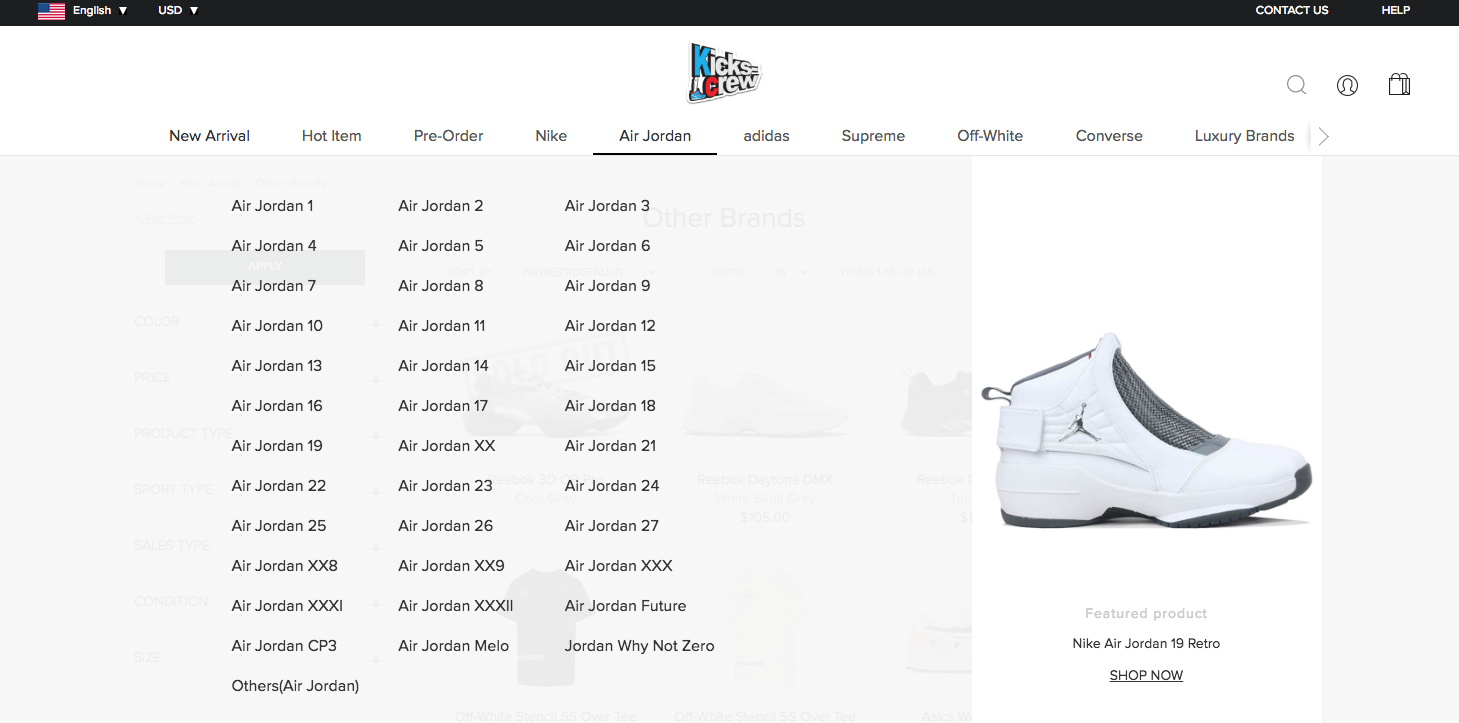
Task: Select Air Jordan 22
Action: 279,486
